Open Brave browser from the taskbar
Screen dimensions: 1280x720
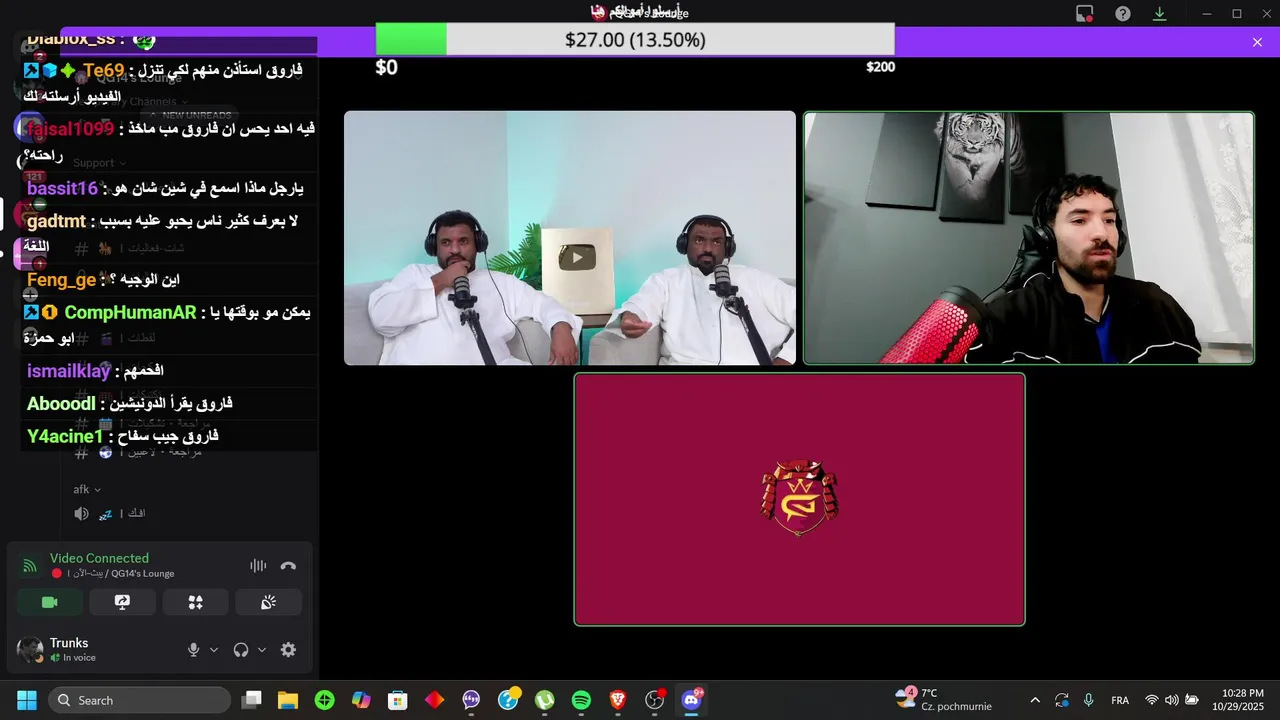tap(618, 700)
